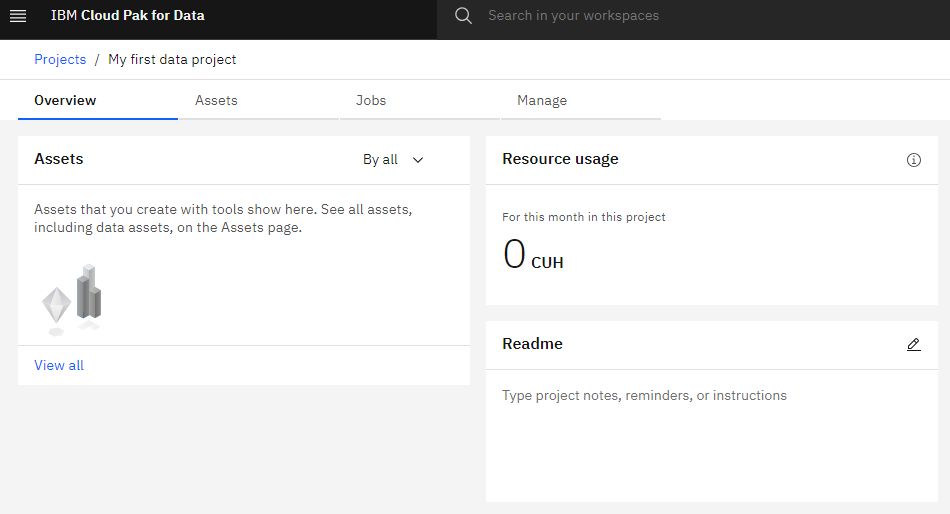Open the Jobs tab
This screenshot has height=514, width=950.
(371, 101)
